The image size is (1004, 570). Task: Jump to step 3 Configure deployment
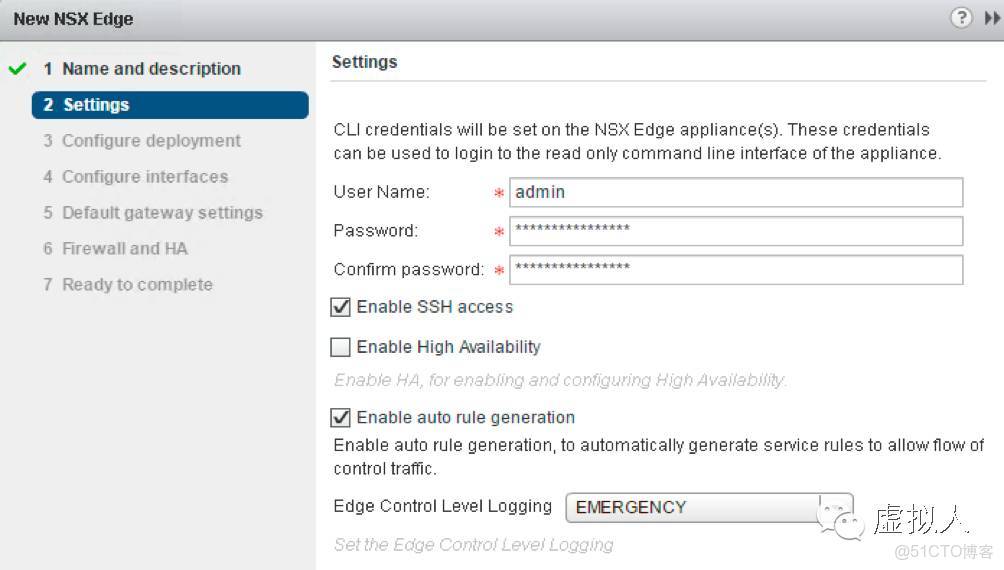(151, 141)
